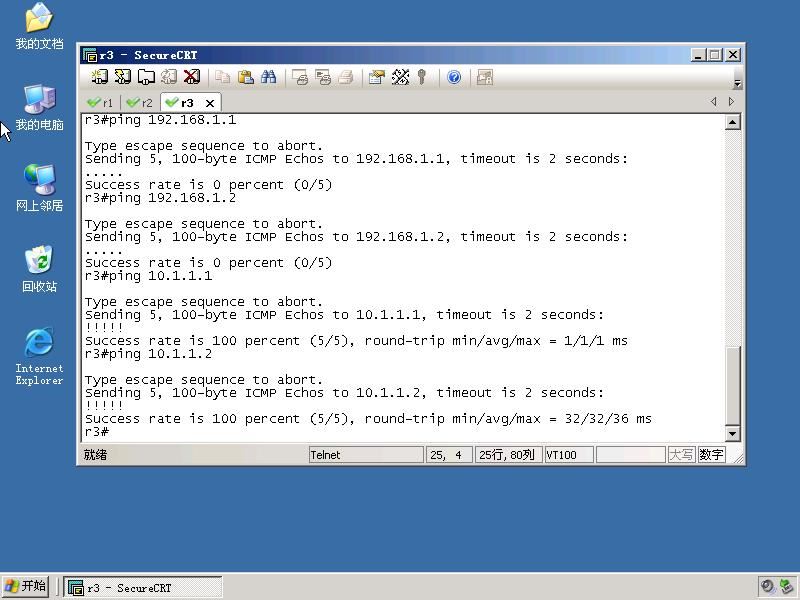The width and height of the screenshot is (800, 600).
Task: Click the terminal scrollbar up arrow
Action: (x=733, y=122)
